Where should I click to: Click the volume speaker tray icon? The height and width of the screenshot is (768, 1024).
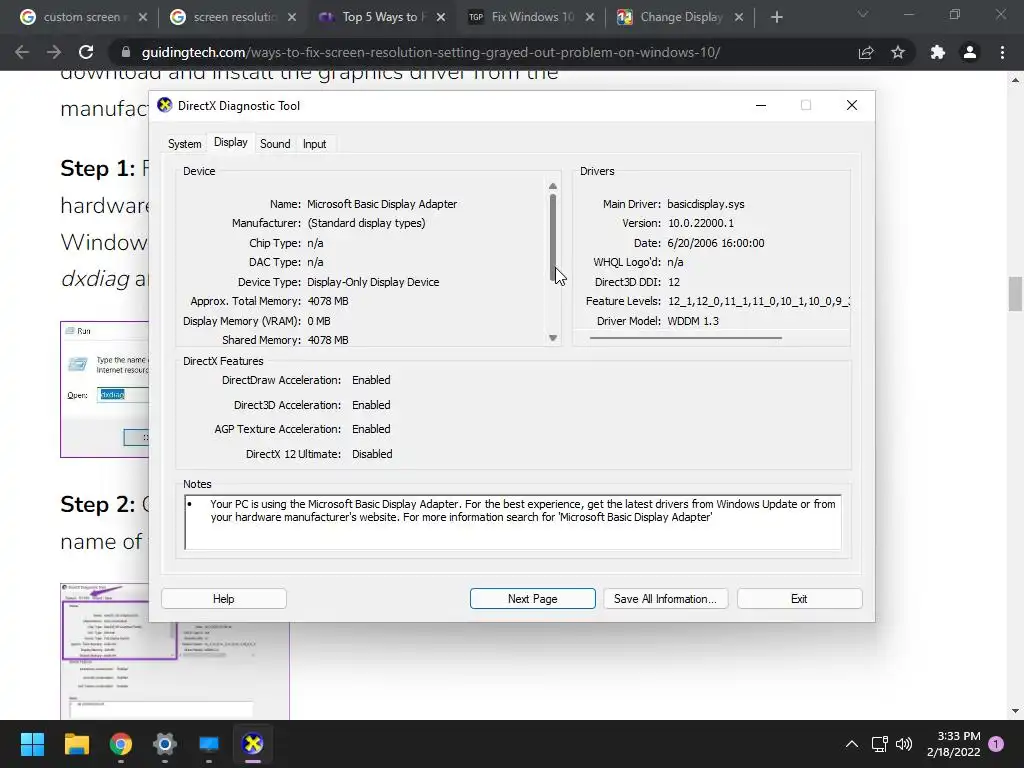(x=904, y=744)
